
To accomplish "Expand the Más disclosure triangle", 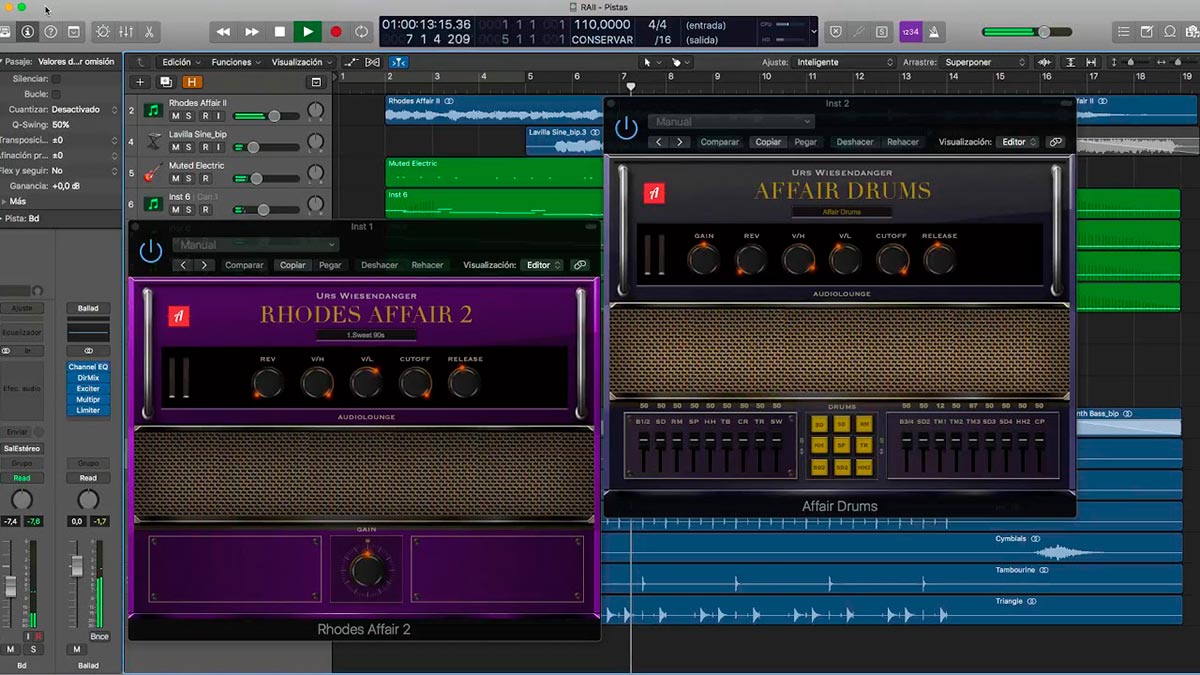I will click(5, 201).
